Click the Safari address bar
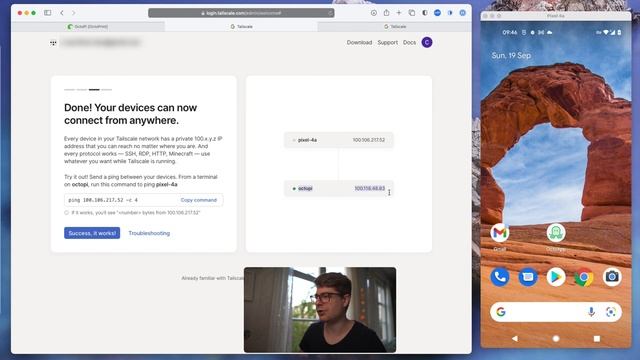The height and width of the screenshot is (360, 640). (241, 13)
